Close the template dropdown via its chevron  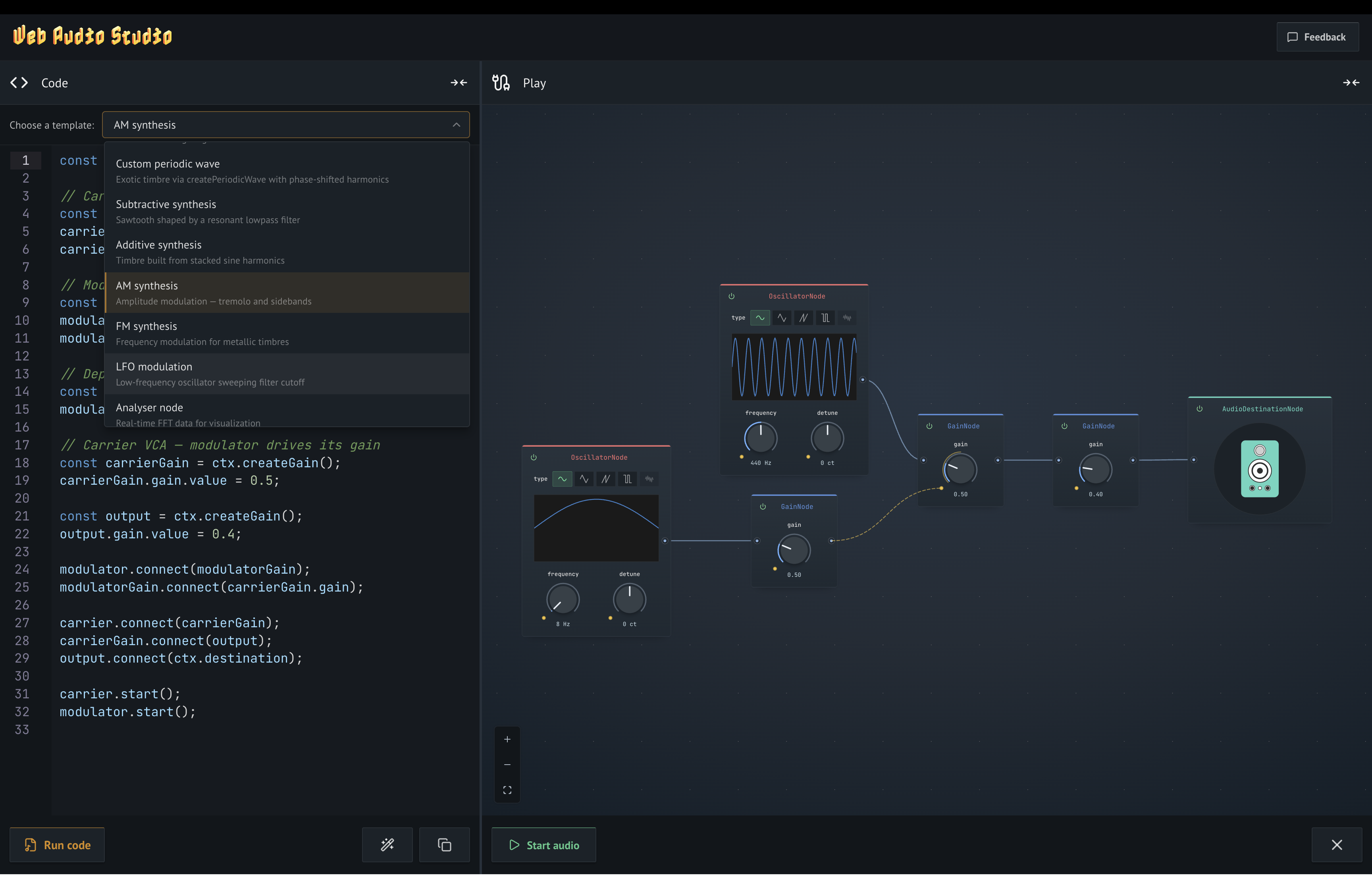[x=457, y=125]
